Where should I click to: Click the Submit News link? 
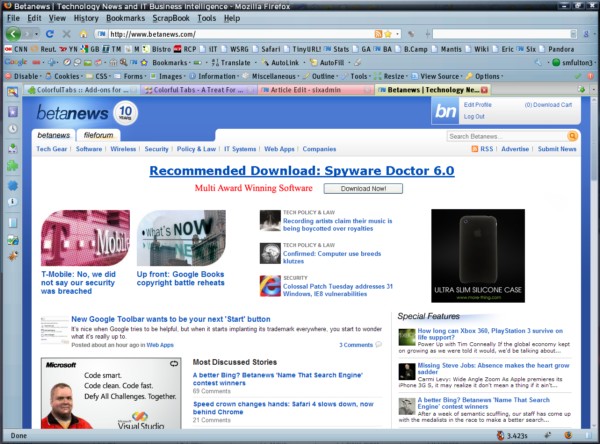pyautogui.click(x=557, y=149)
